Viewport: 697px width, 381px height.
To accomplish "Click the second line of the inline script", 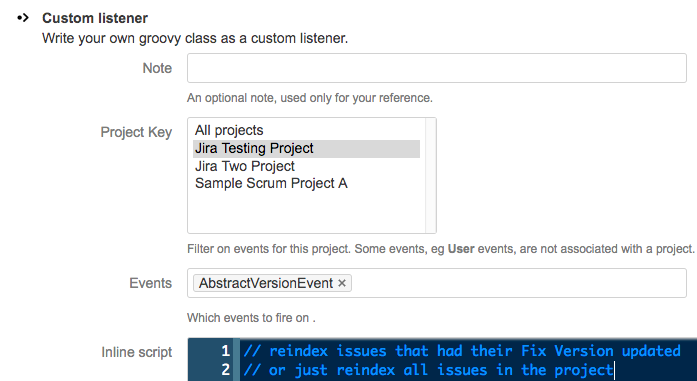I will pos(428,370).
